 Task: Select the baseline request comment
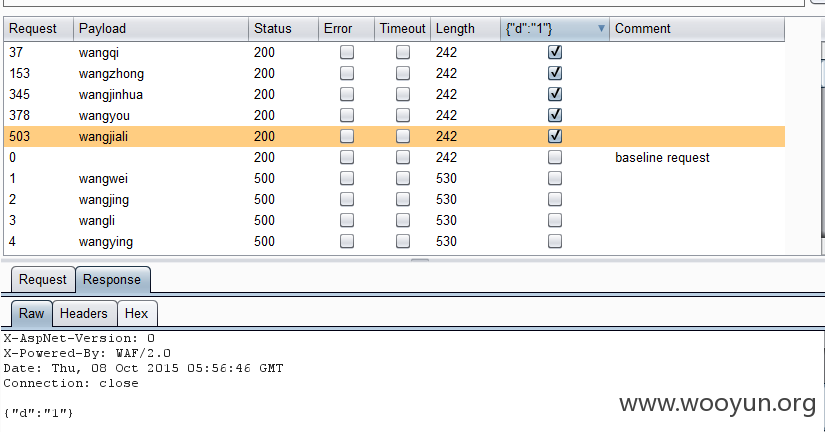(x=662, y=157)
